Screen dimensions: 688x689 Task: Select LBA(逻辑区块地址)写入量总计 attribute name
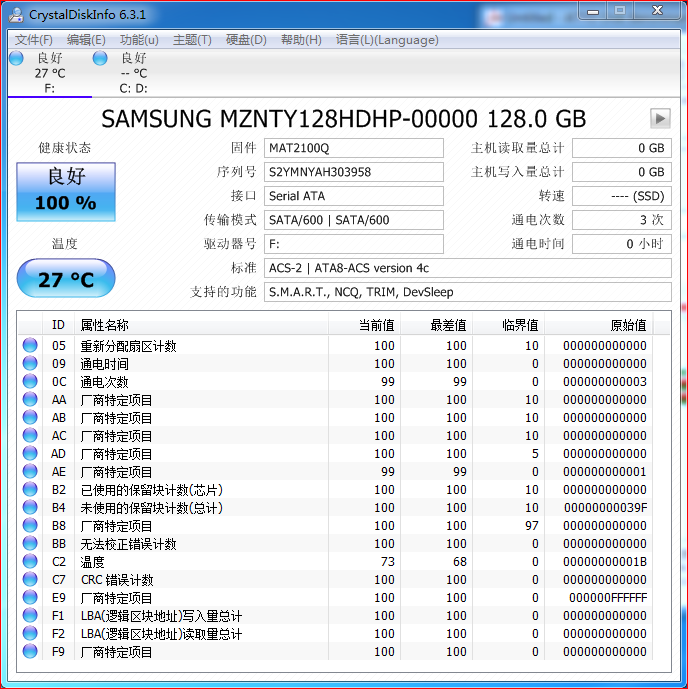[161, 616]
